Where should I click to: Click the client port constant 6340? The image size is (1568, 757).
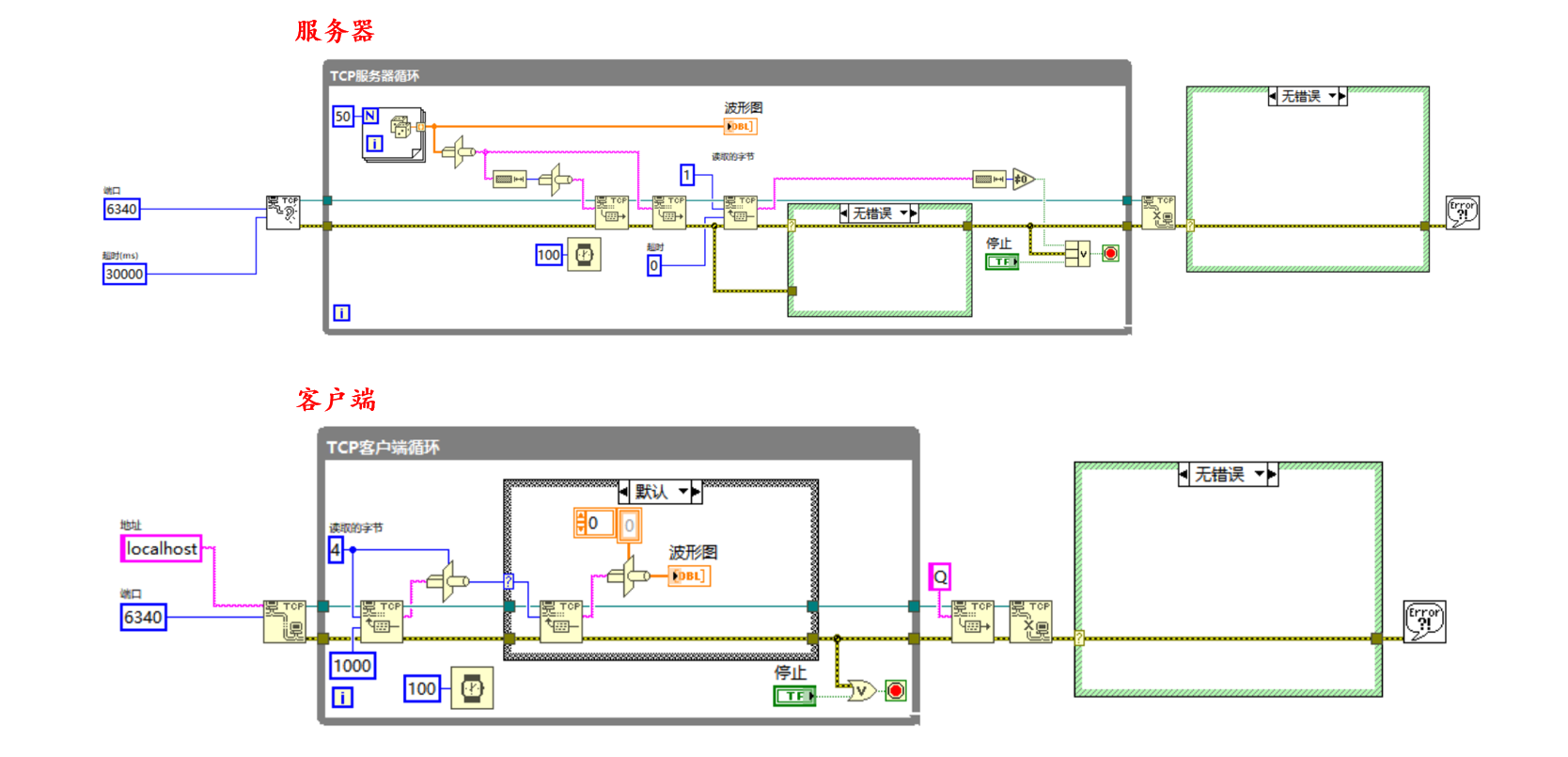143,617
